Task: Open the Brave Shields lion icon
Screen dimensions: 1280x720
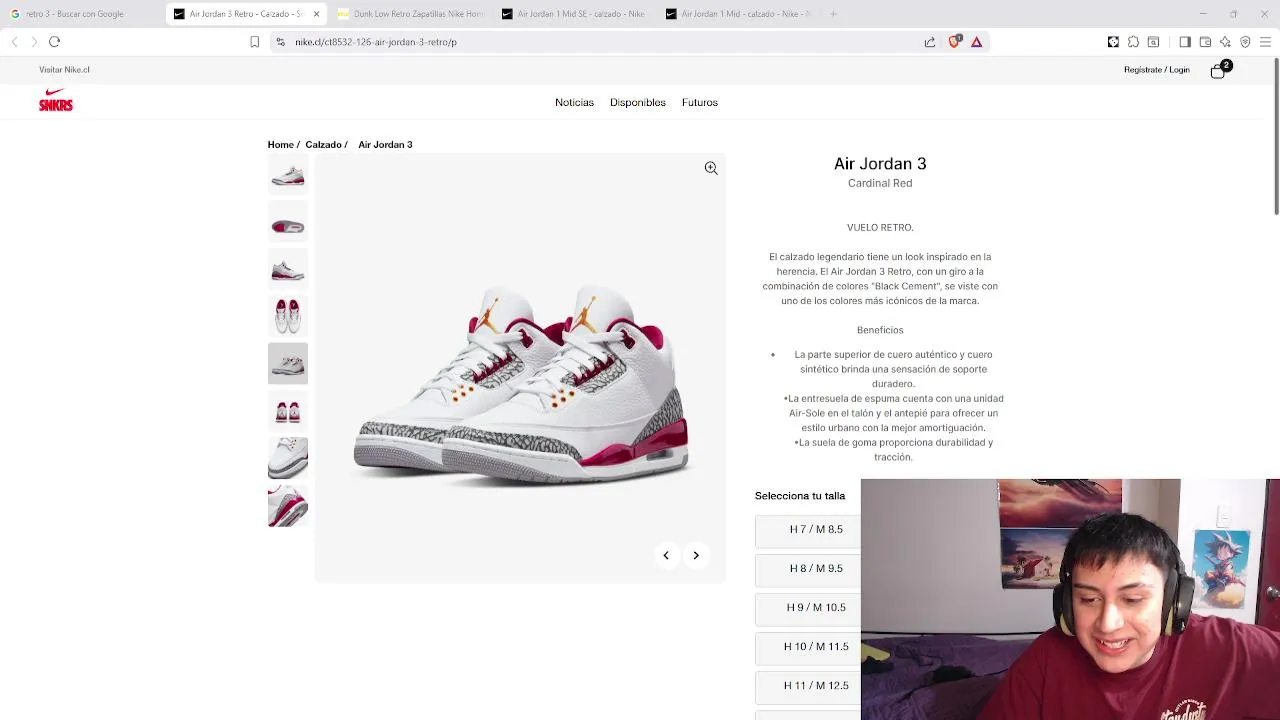Action: click(x=954, y=42)
